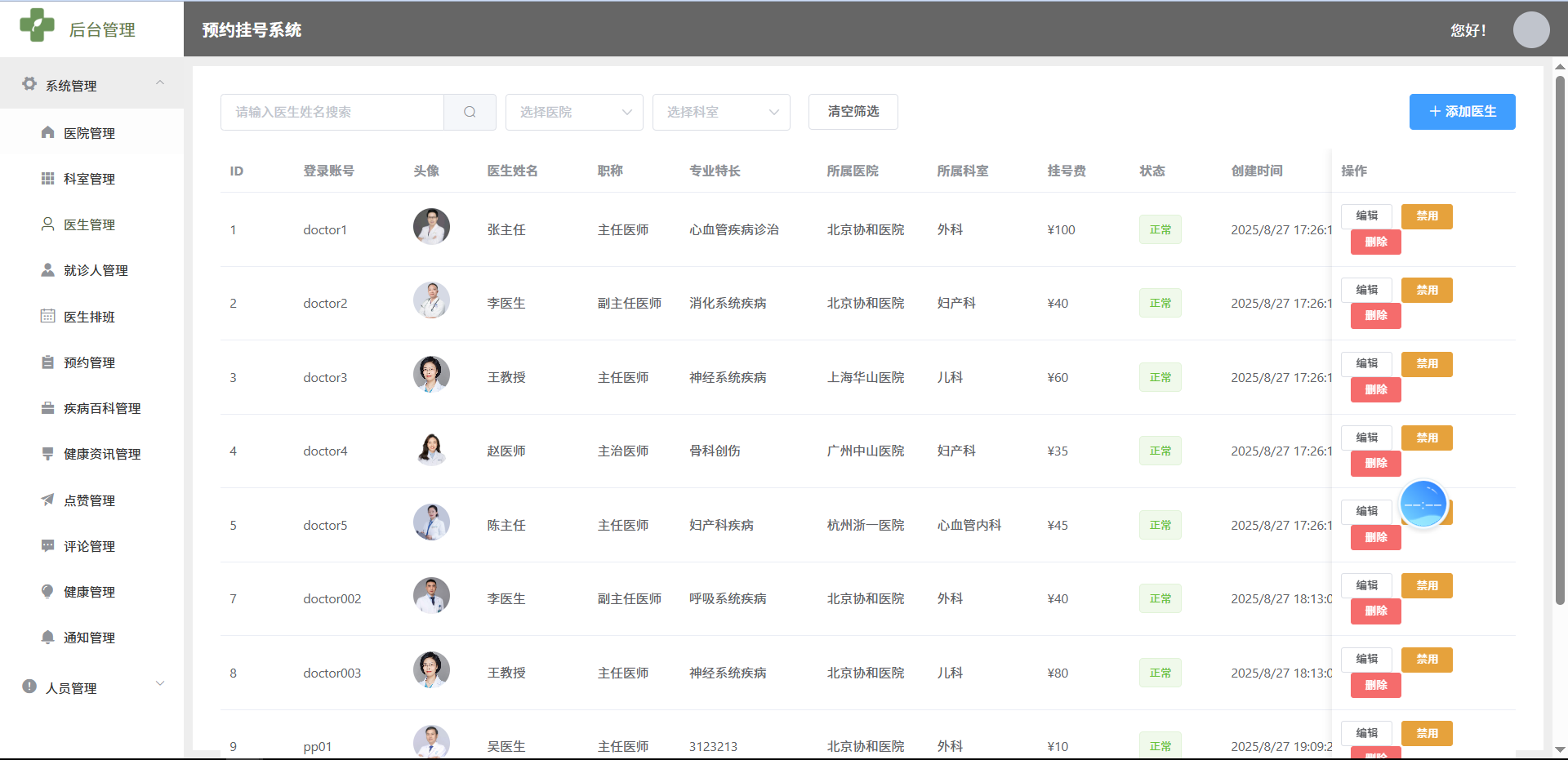This screenshot has height=760, width=1568.
Task: Click 编辑 for doctor1
Action: coord(1366,216)
